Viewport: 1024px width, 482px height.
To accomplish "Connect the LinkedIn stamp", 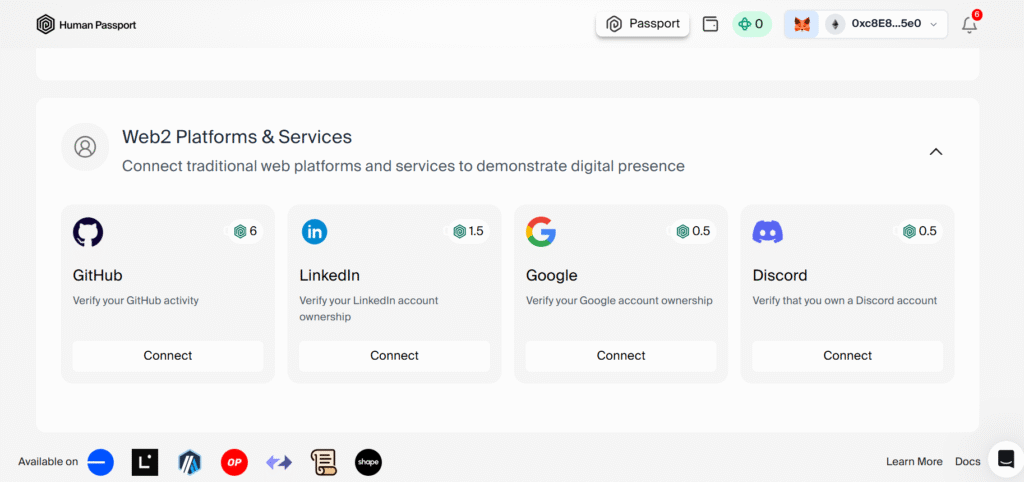I will pyautogui.click(x=394, y=356).
